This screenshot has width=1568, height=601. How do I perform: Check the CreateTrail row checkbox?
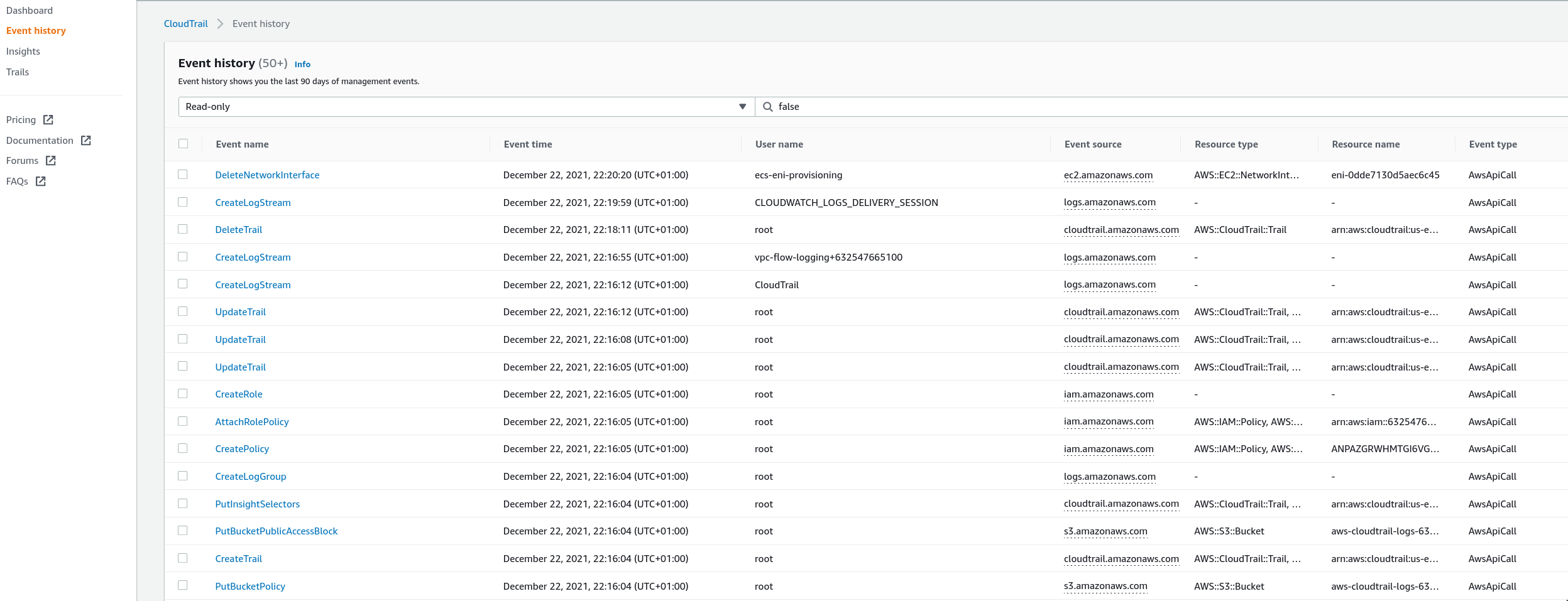(183, 558)
